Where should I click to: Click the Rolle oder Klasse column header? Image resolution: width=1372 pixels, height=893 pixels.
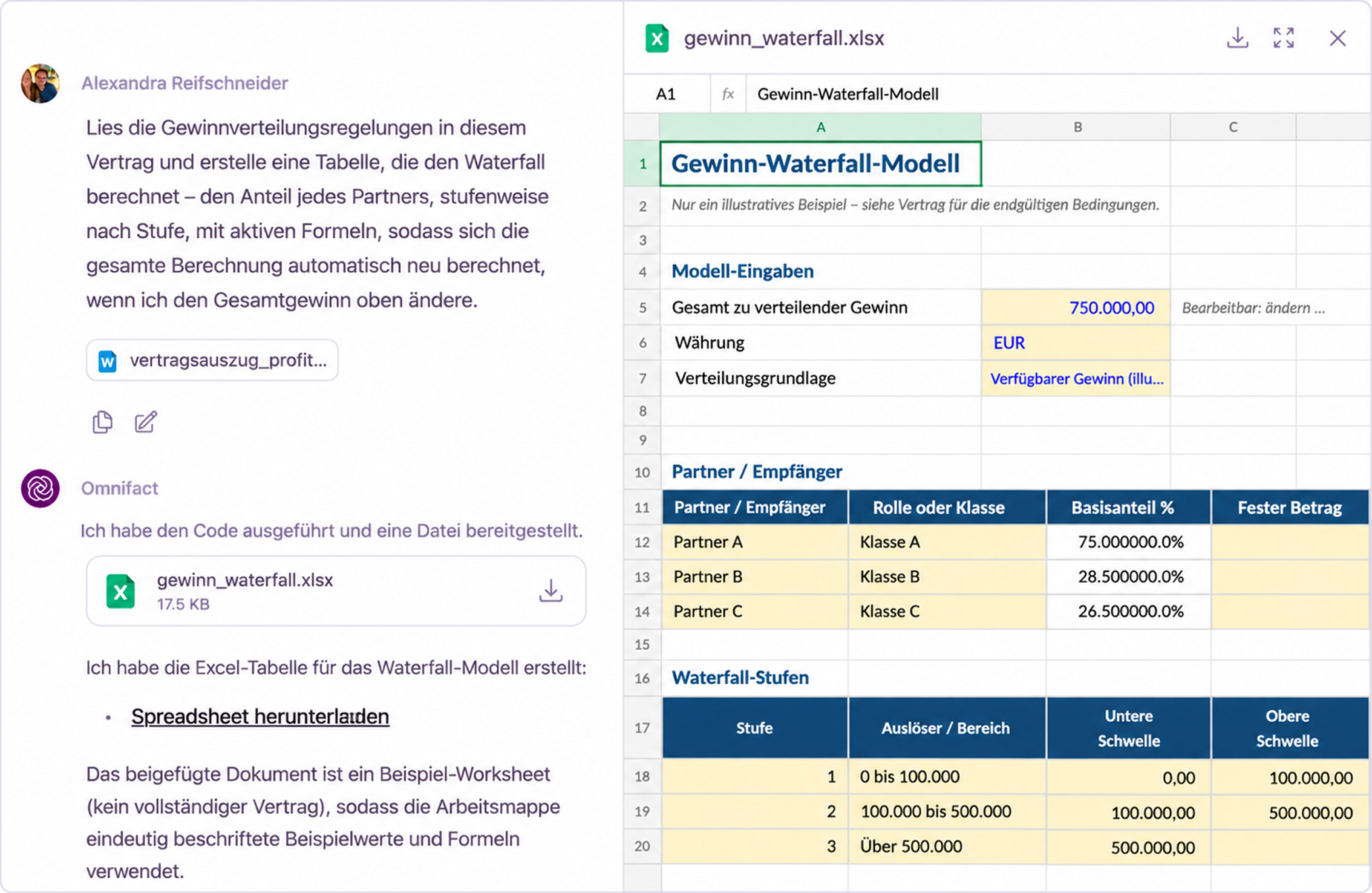click(x=947, y=507)
